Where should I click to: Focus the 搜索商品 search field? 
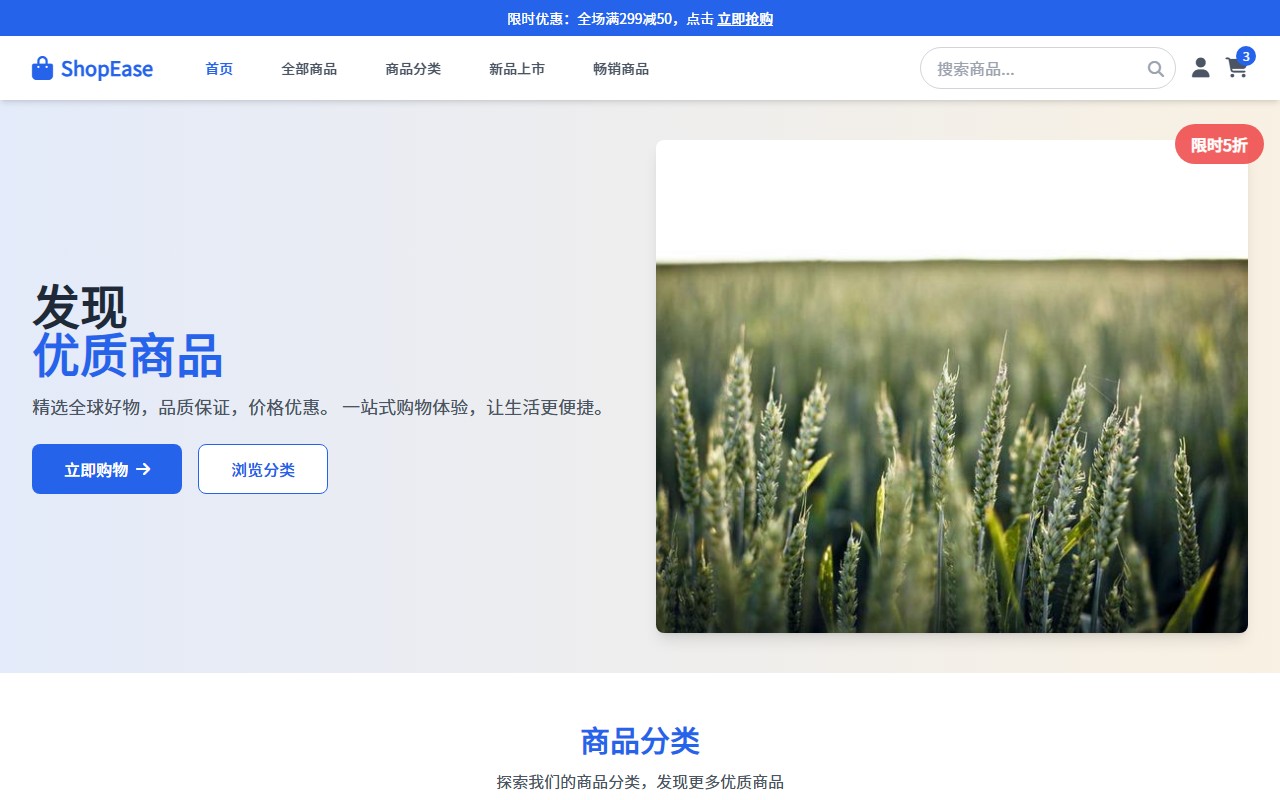[x=1035, y=69]
